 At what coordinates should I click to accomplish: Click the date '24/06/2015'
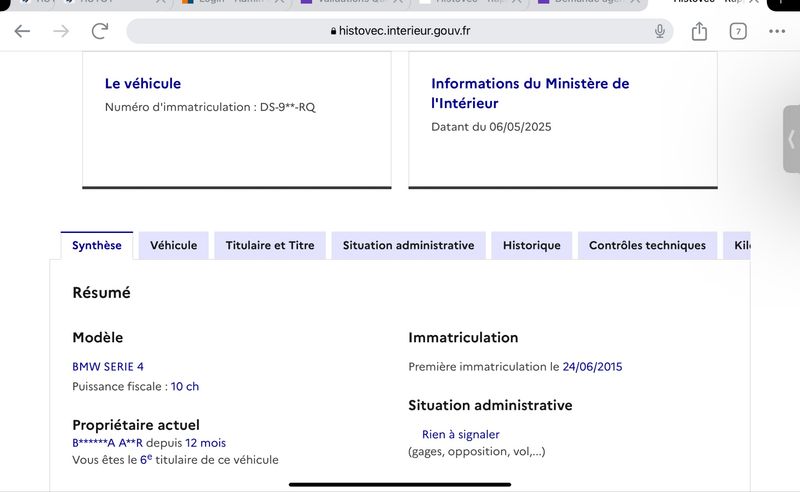pos(592,367)
